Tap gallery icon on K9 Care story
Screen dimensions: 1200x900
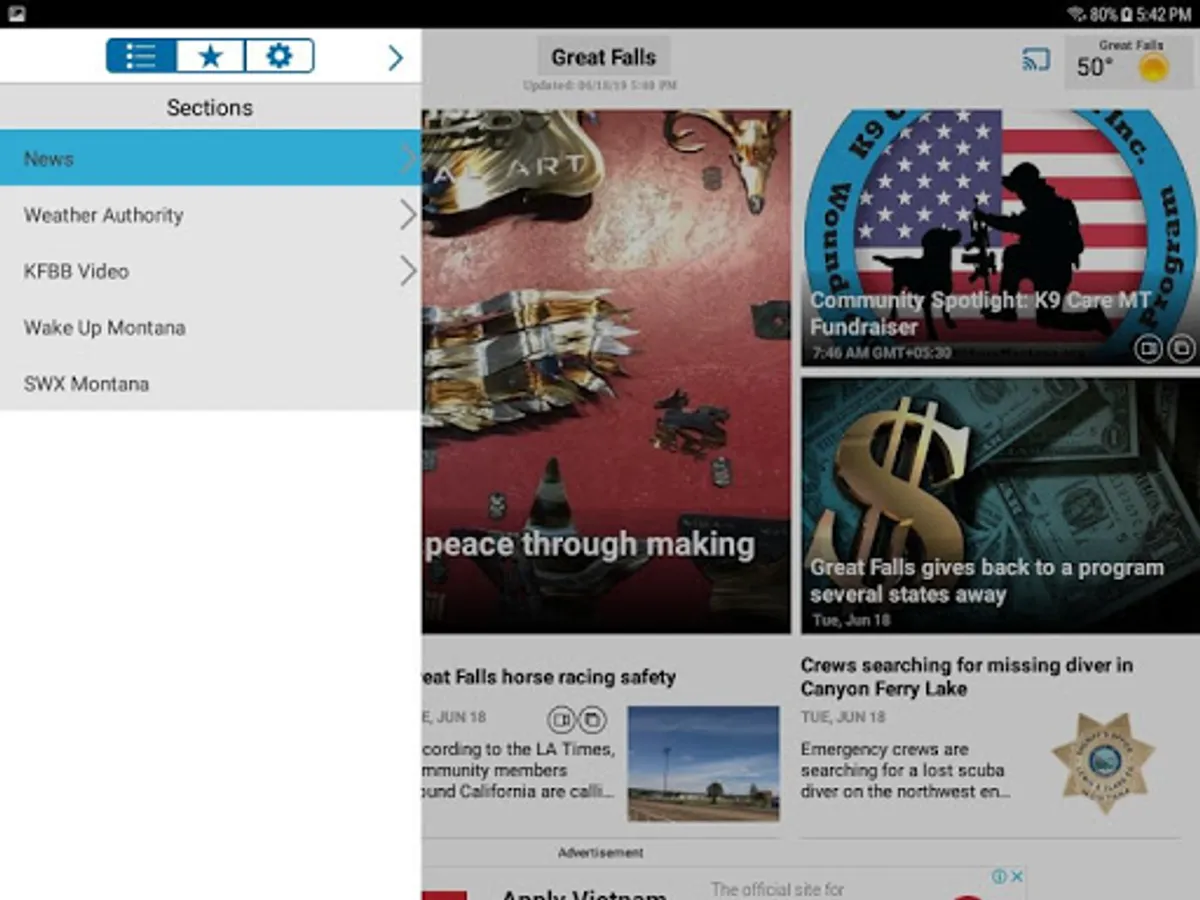point(1181,349)
